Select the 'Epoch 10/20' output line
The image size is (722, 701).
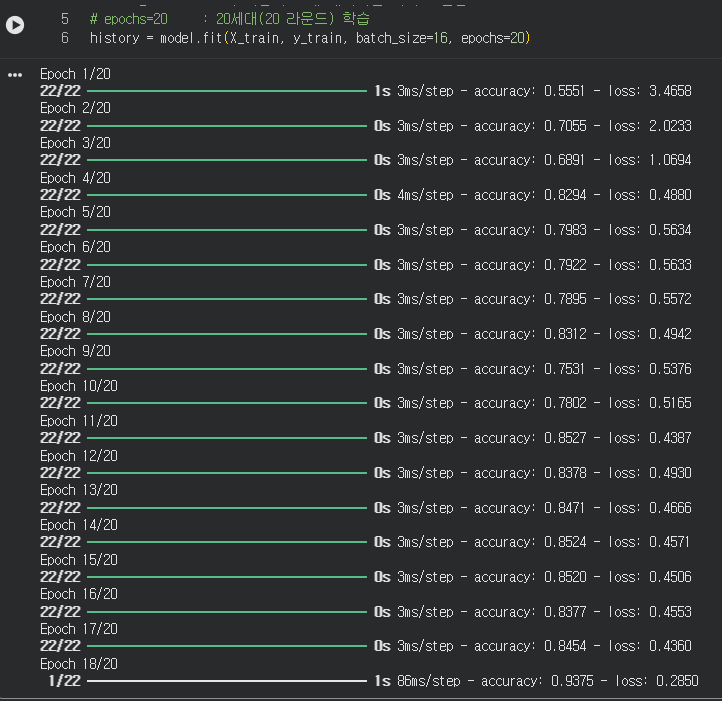(x=79, y=386)
